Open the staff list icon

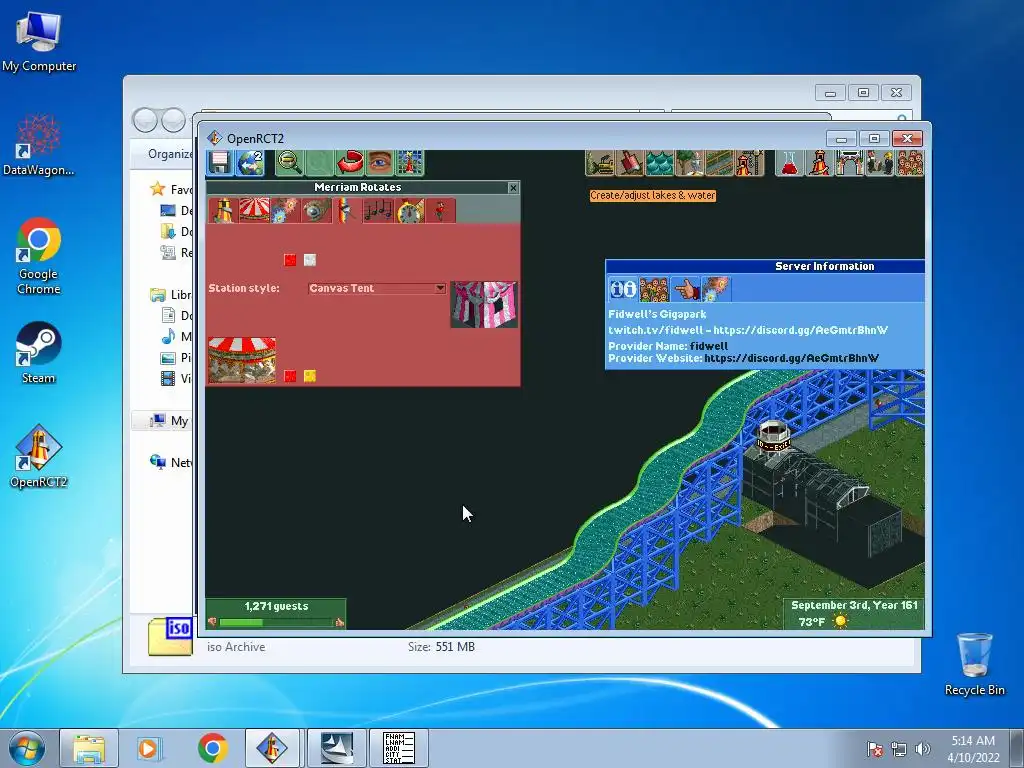click(879, 163)
